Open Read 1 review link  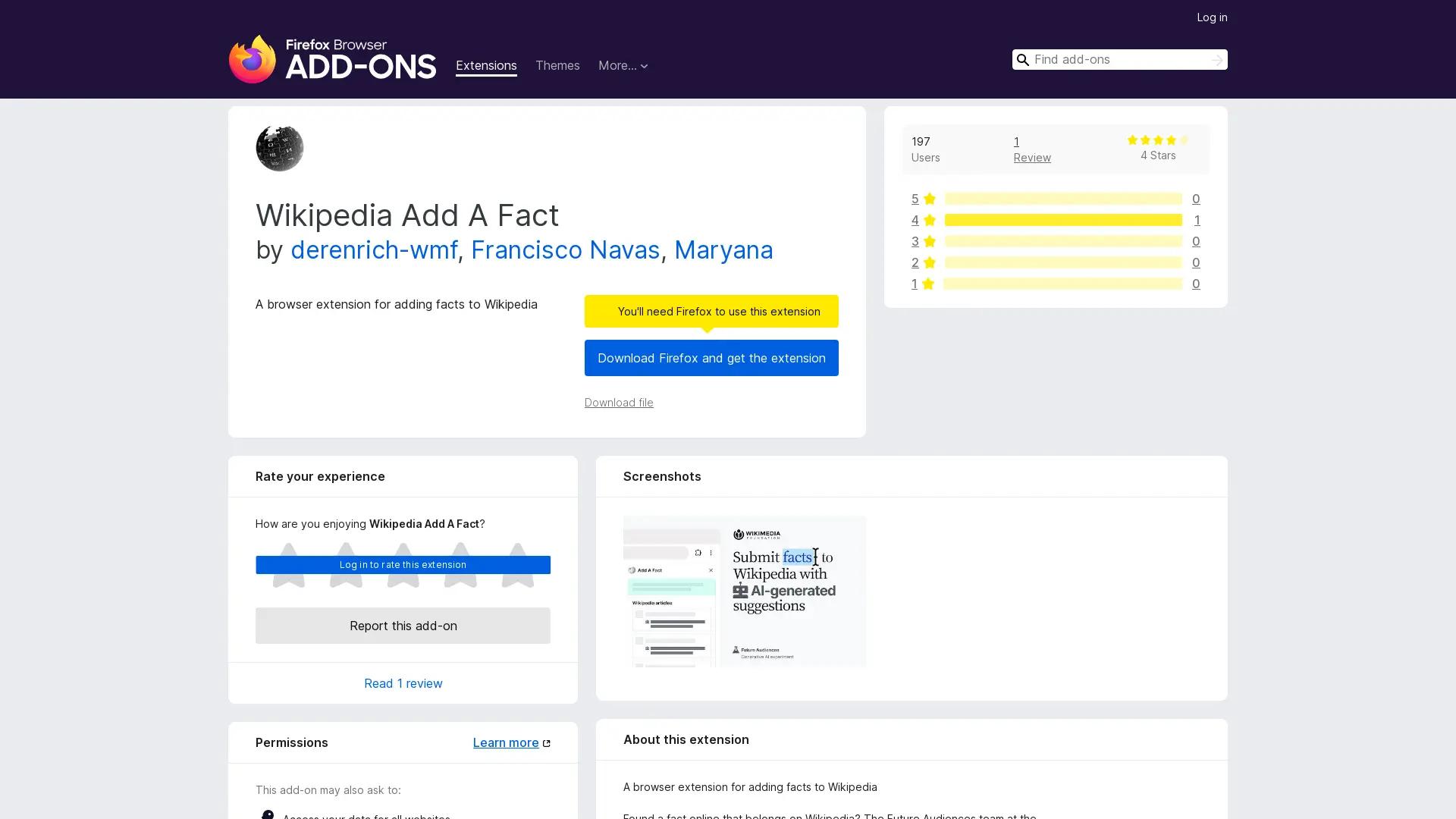[x=403, y=683]
